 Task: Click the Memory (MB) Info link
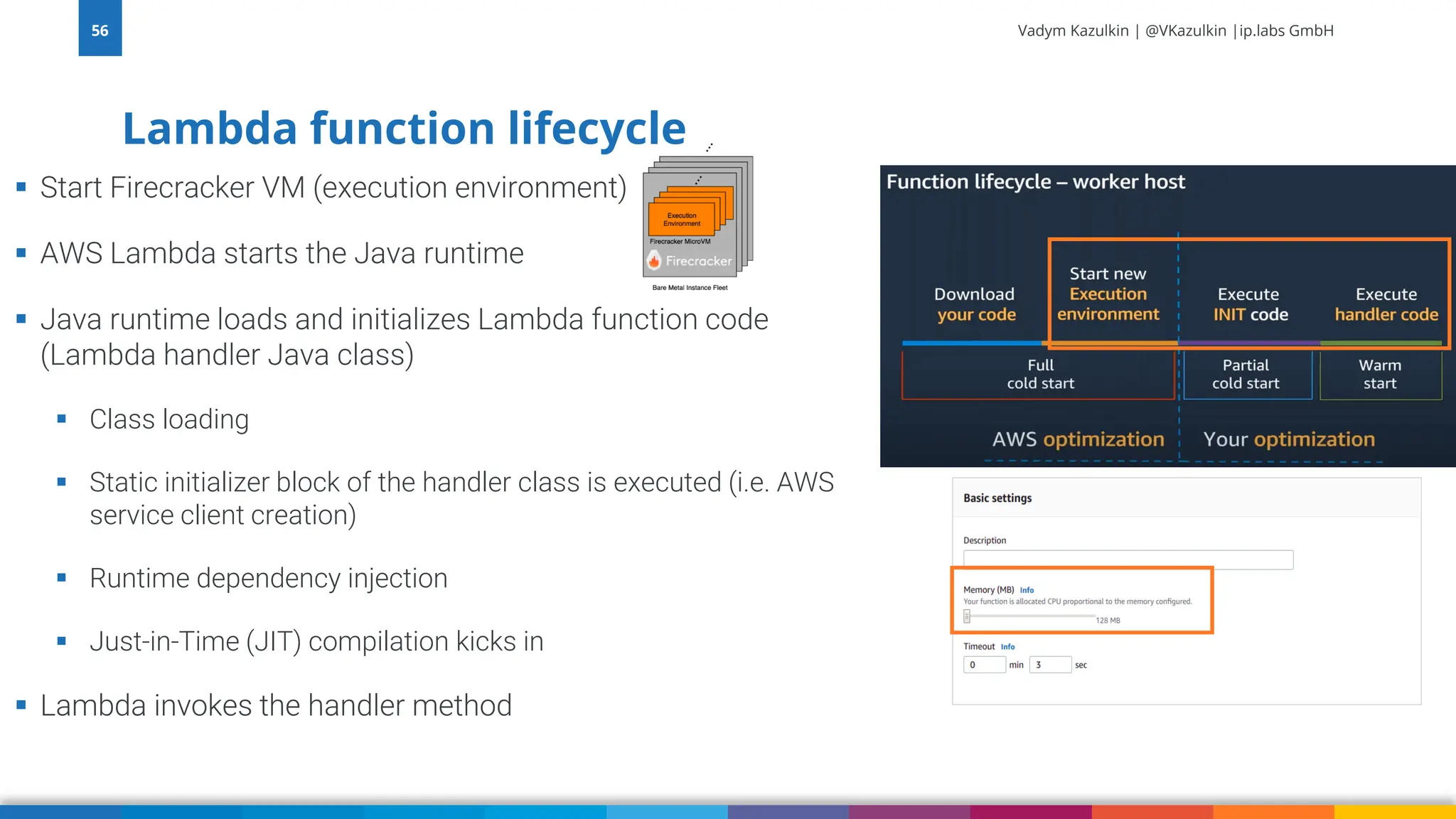coord(1027,590)
